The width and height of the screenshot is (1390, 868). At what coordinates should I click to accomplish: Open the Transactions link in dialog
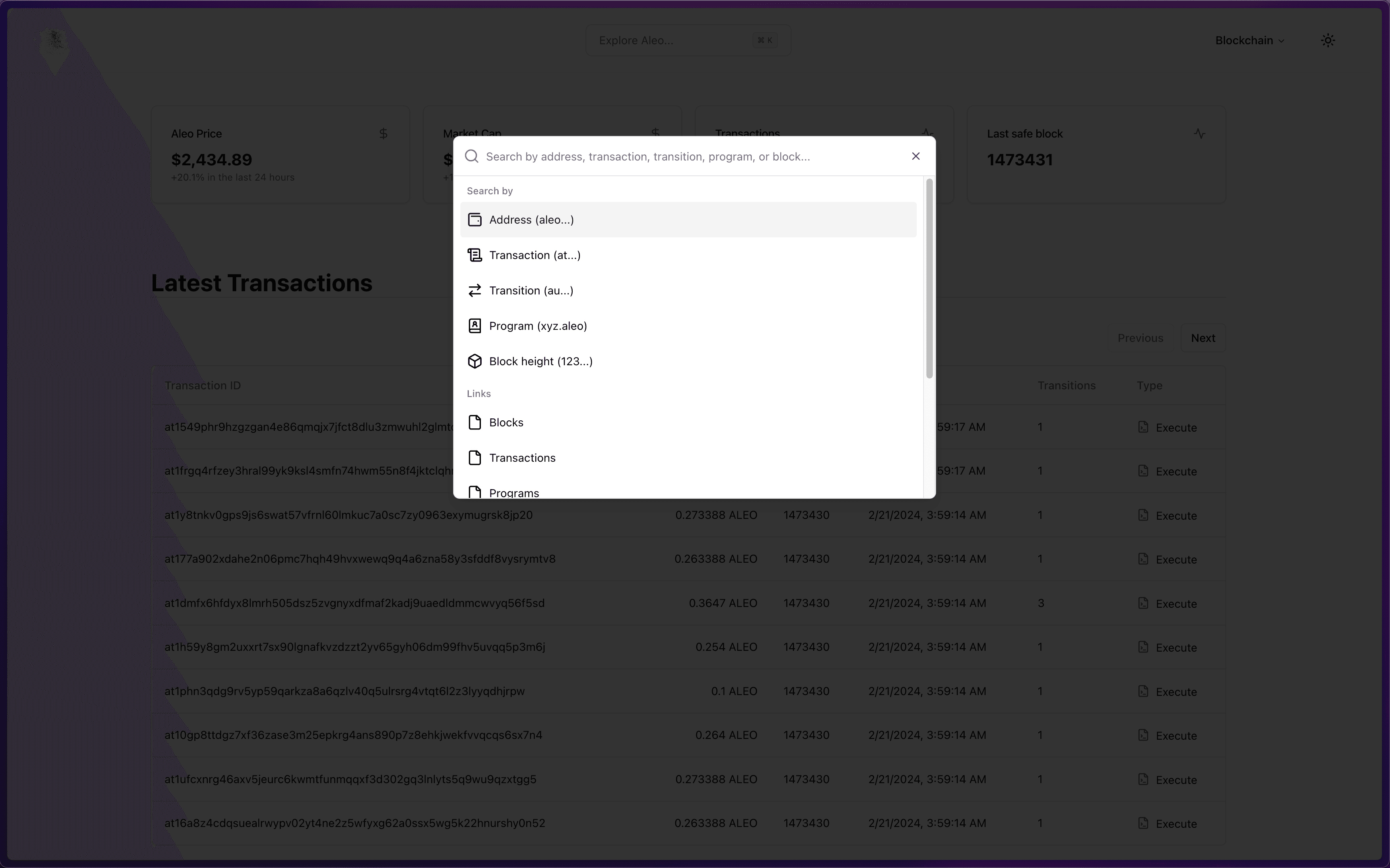(x=688, y=458)
